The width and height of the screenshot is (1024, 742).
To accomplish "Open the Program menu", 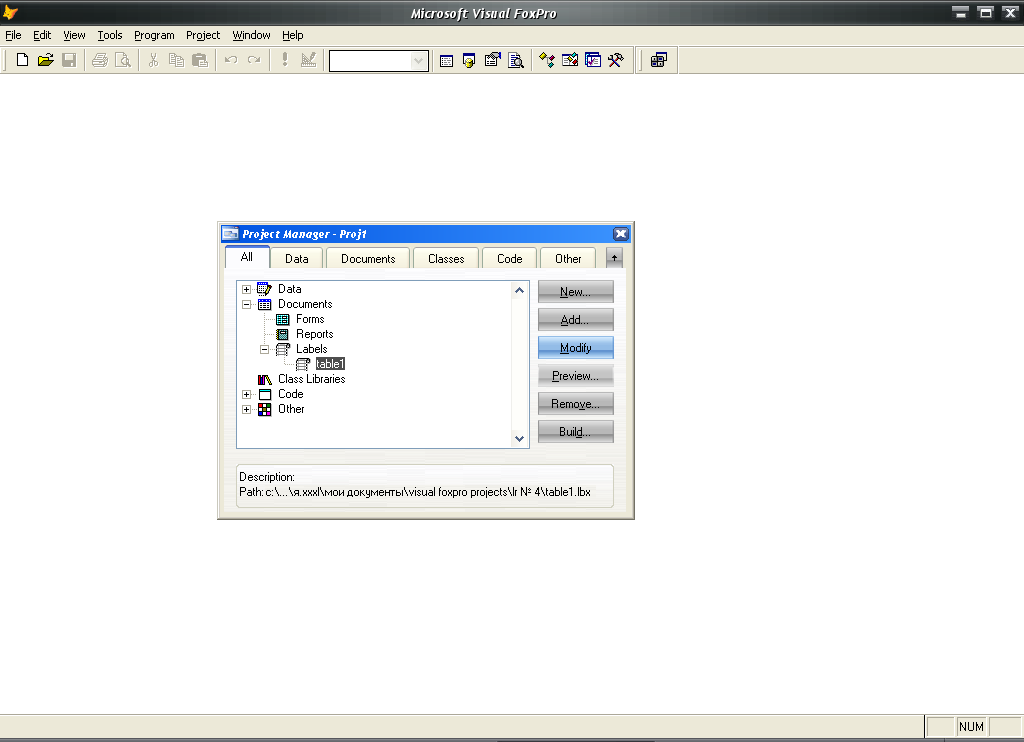I will [x=154, y=35].
